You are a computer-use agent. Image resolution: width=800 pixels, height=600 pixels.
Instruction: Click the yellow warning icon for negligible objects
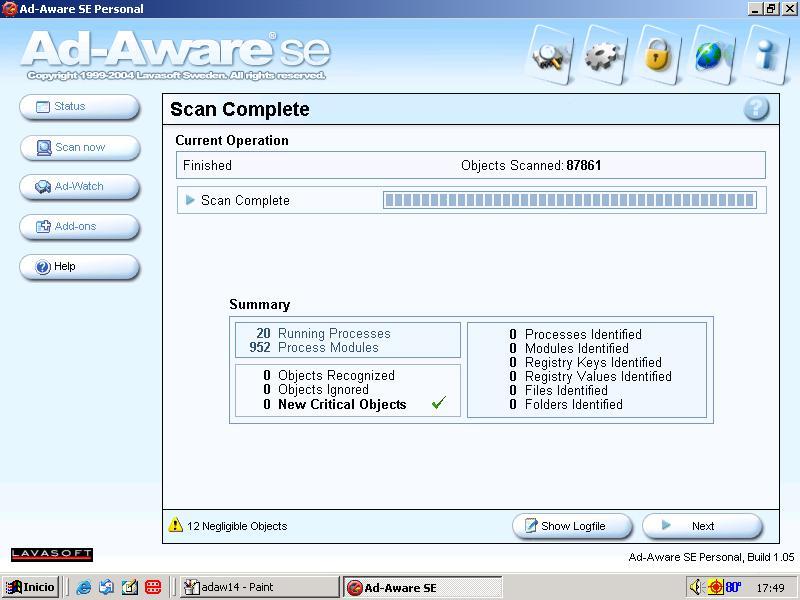click(x=176, y=525)
